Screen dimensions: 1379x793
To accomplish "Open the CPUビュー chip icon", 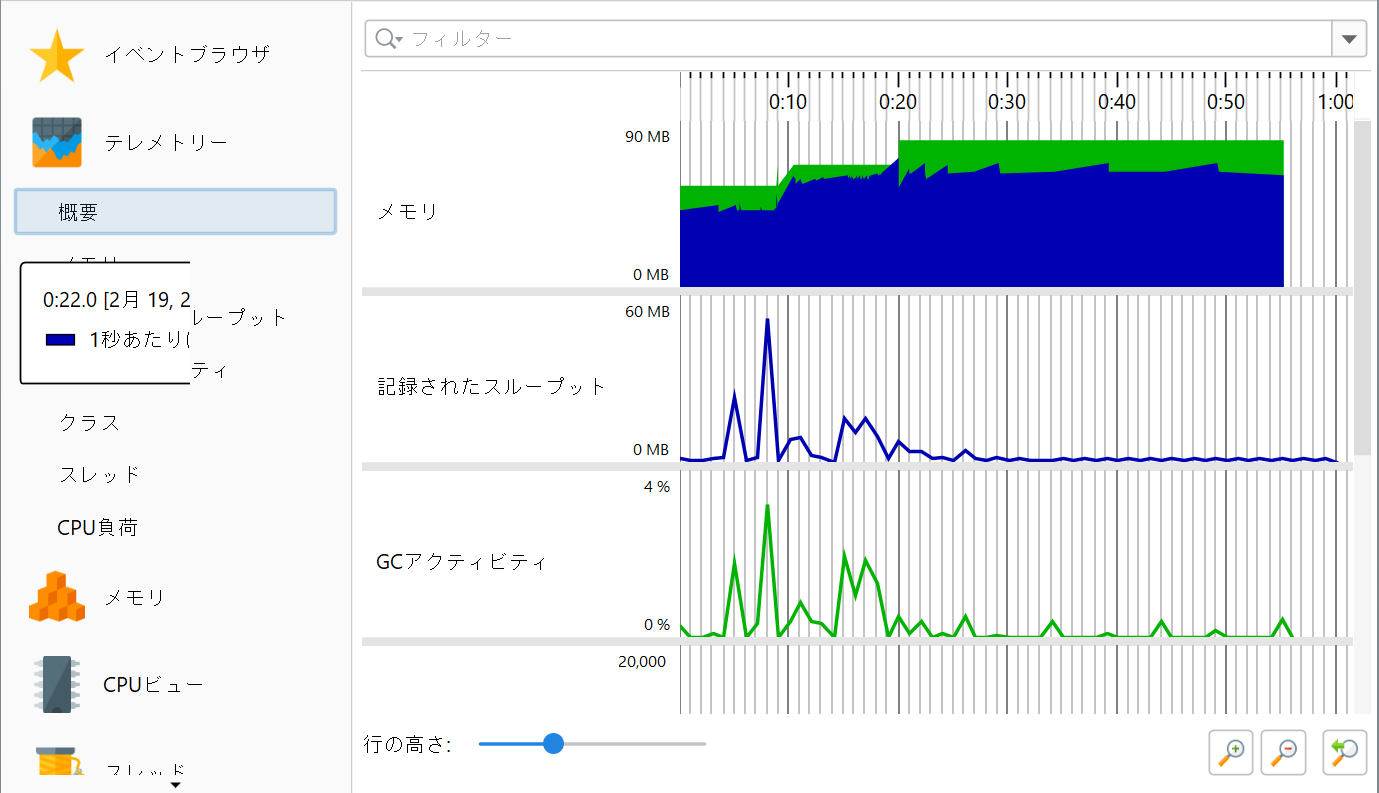I will [x=56, y=685].
